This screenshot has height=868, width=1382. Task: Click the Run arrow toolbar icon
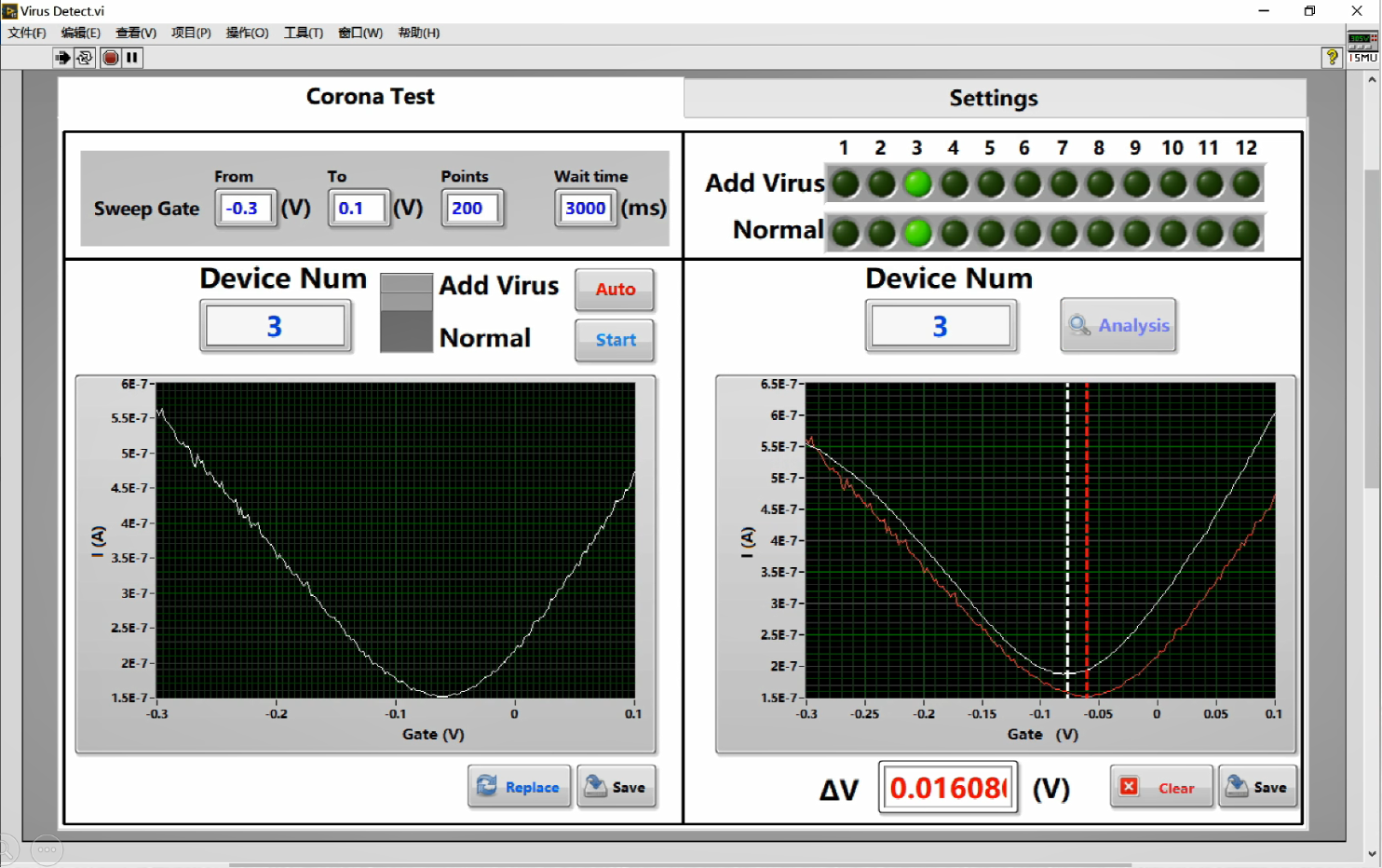(62, 58)
